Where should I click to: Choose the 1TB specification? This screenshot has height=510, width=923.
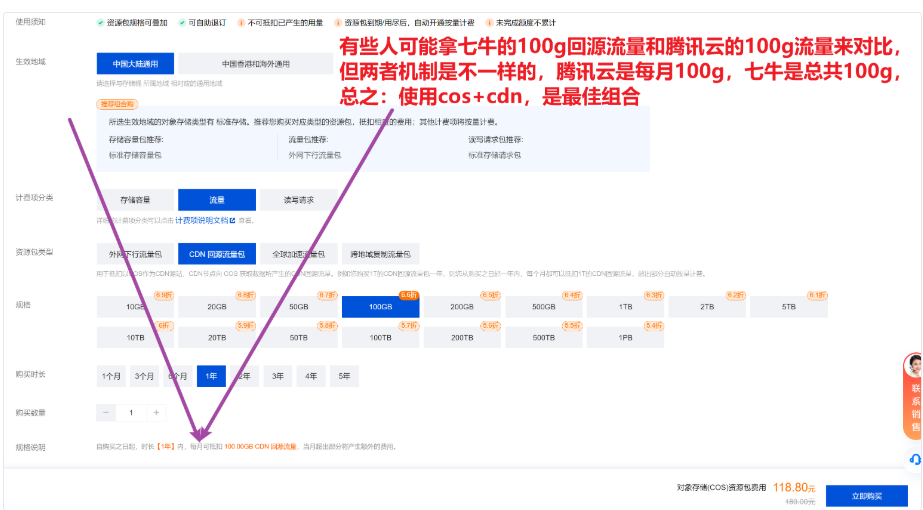coord(625,307)
